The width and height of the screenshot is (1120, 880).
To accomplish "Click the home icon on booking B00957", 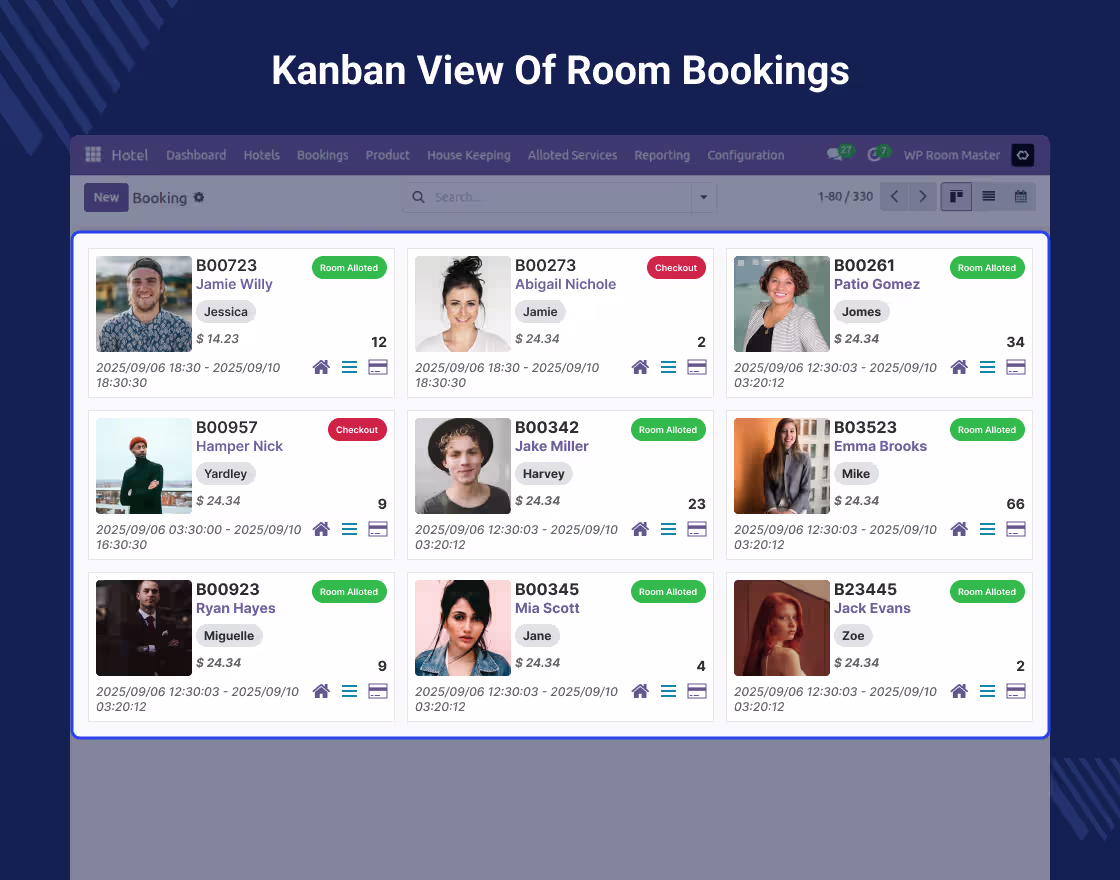I will [x=321, y=529].
